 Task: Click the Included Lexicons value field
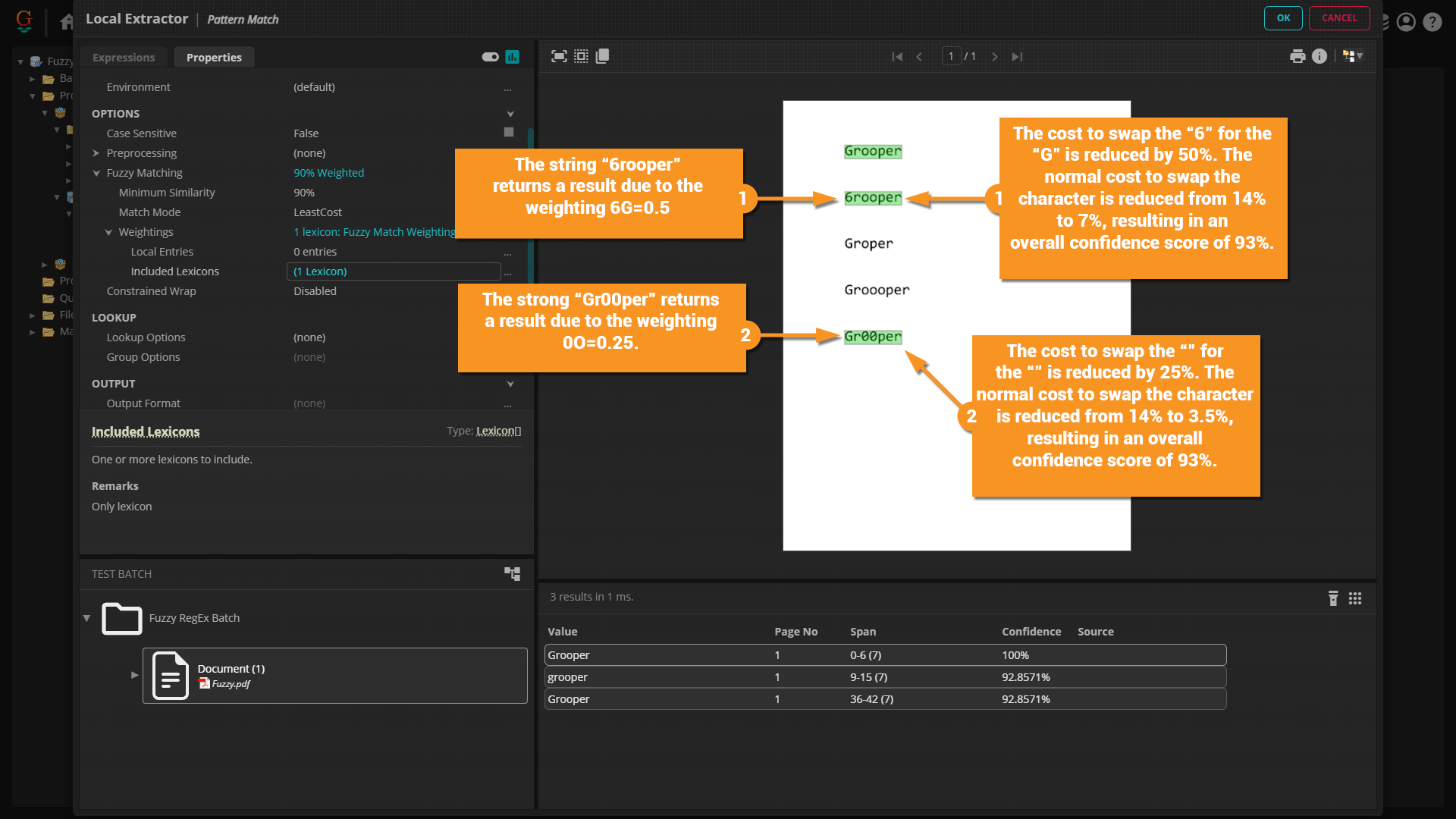coord(394,271)
